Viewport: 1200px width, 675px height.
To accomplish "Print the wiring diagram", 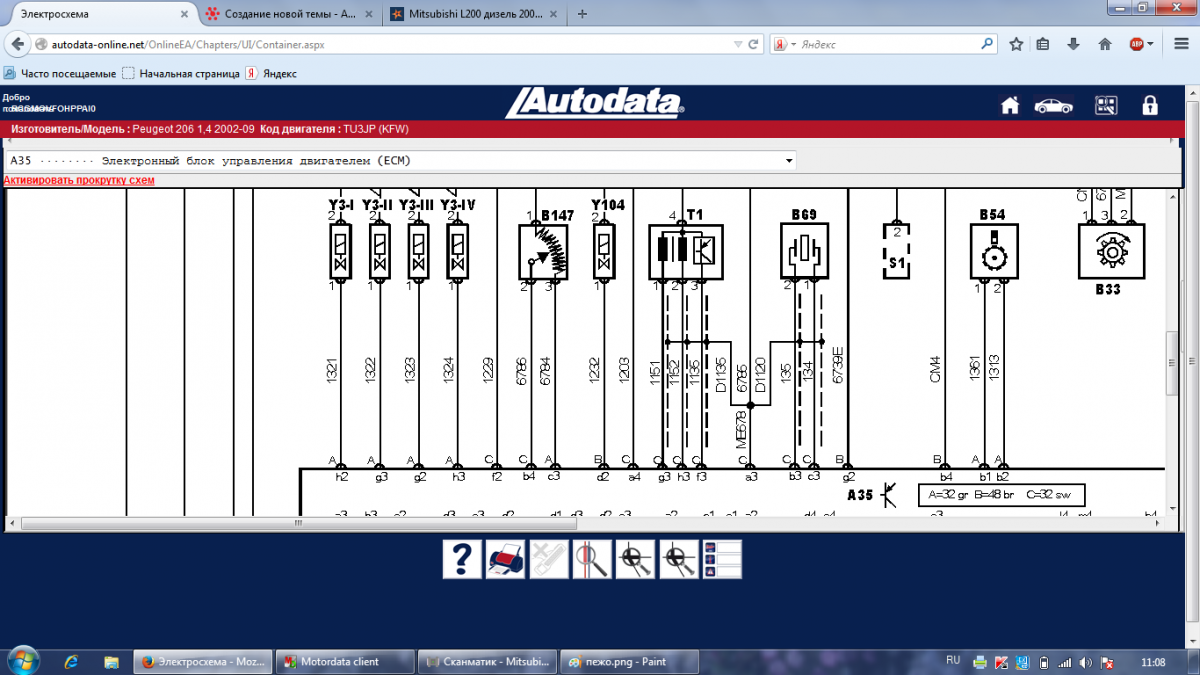I will coord(506,559).
